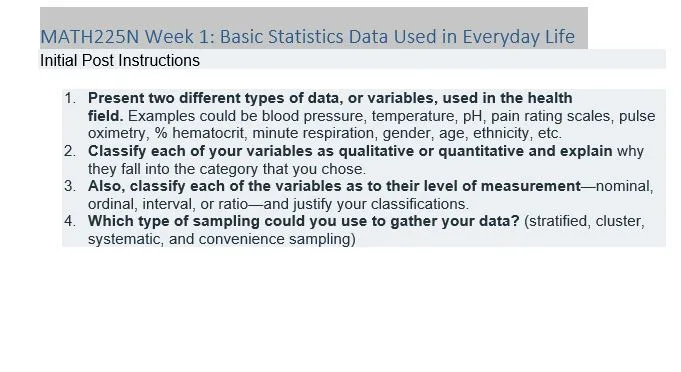Click the word 'hematocrit' in item one
Image resolution: width=681 pixels, height=372 pixels.
click(208, 133)
